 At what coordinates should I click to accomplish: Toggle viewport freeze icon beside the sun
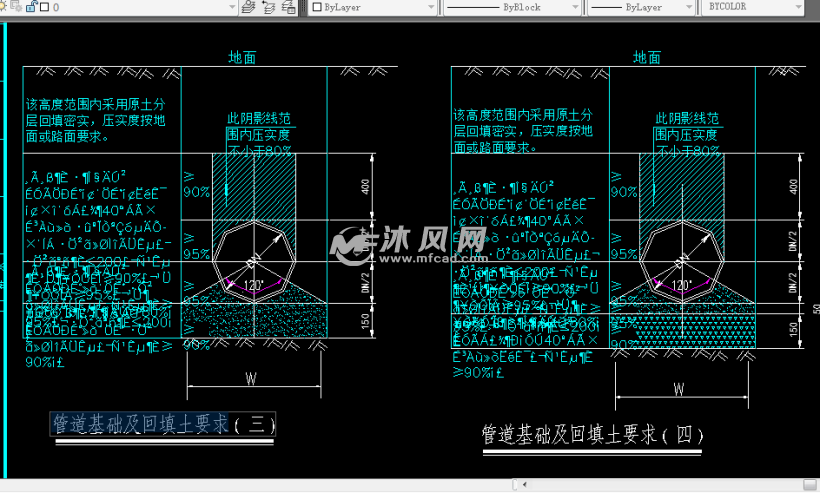tap(17, 6)
